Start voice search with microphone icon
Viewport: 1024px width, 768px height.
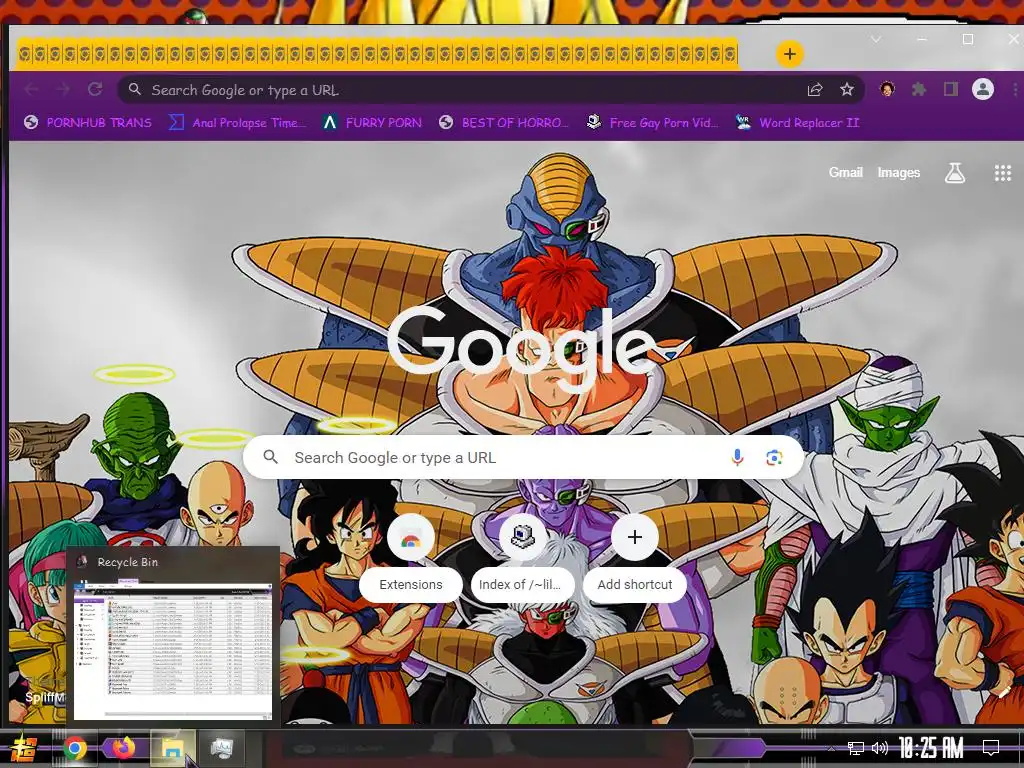tap(737, 457)
